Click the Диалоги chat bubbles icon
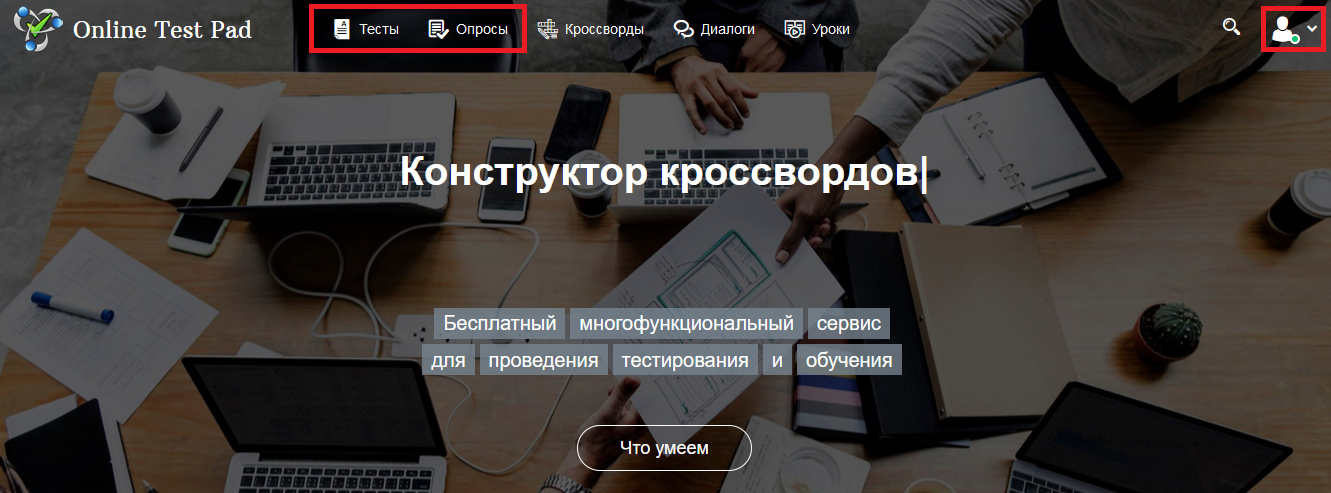 (684, 29)
